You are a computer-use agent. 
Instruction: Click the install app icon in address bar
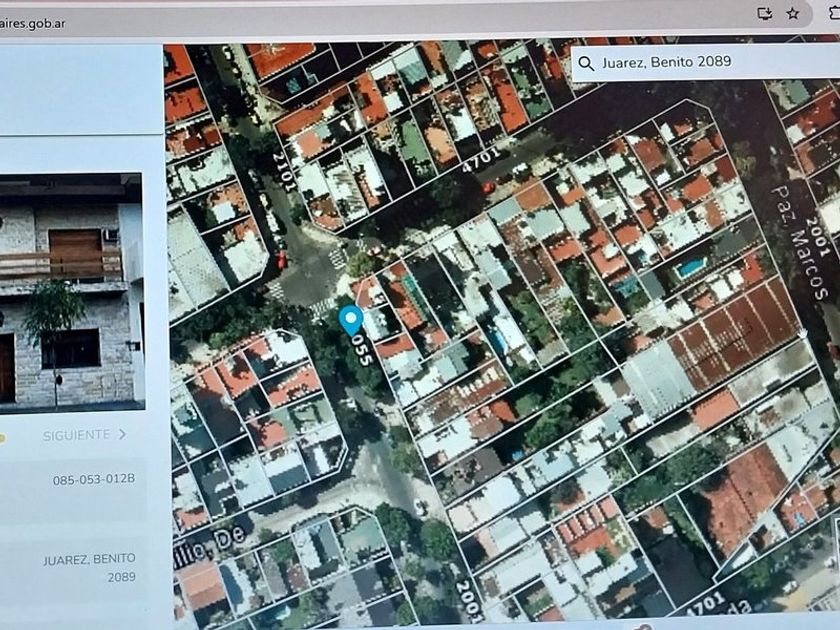pyautogui.click(x=765, y=13)
